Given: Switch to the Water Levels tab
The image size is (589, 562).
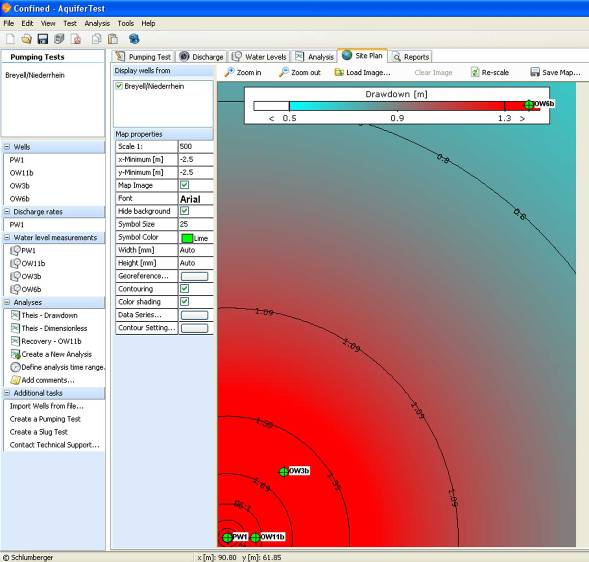Looking at the screenshot, I should (260, 57).
